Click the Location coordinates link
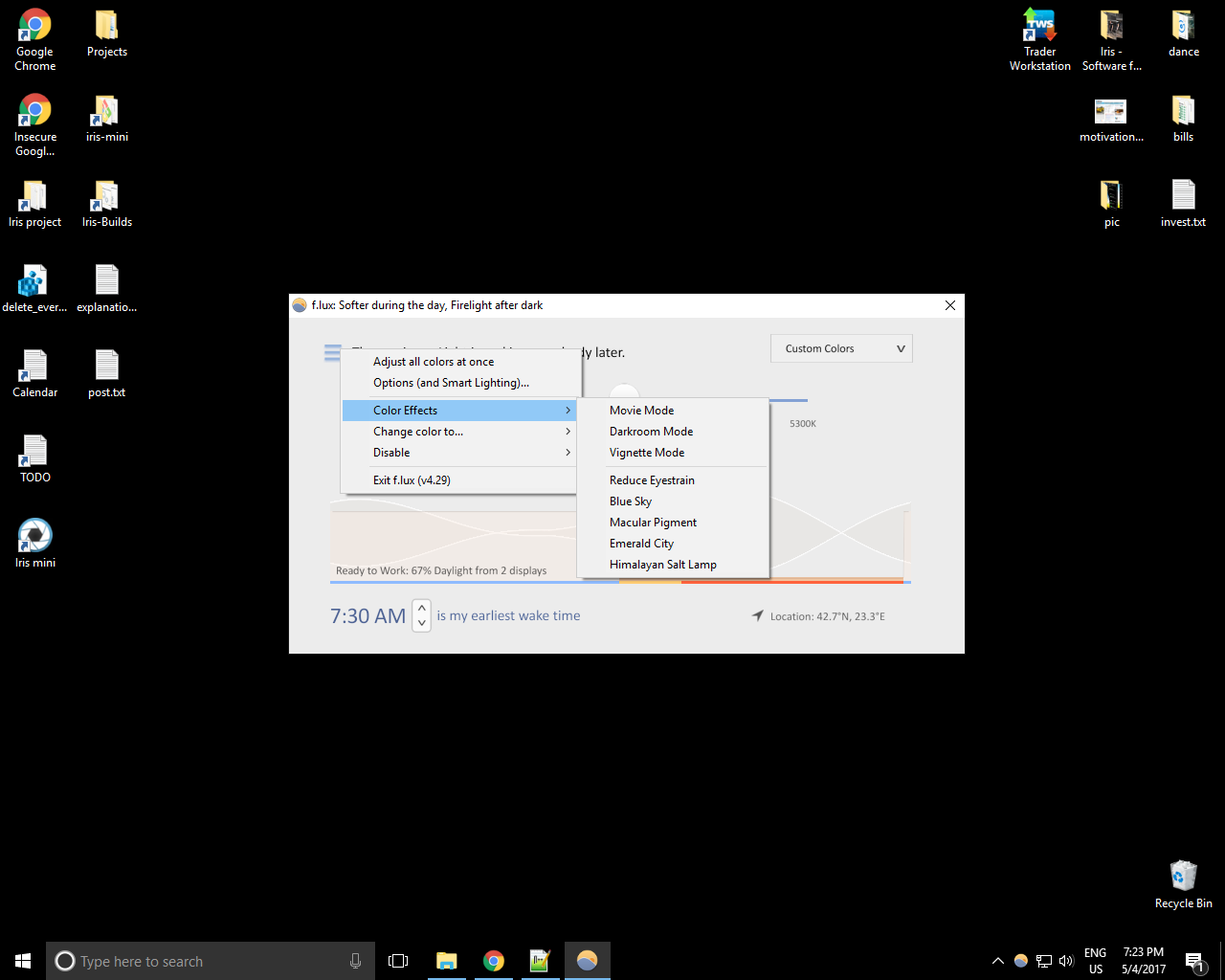The width and height of the screenshot is (1225, 980). (828, 616)
